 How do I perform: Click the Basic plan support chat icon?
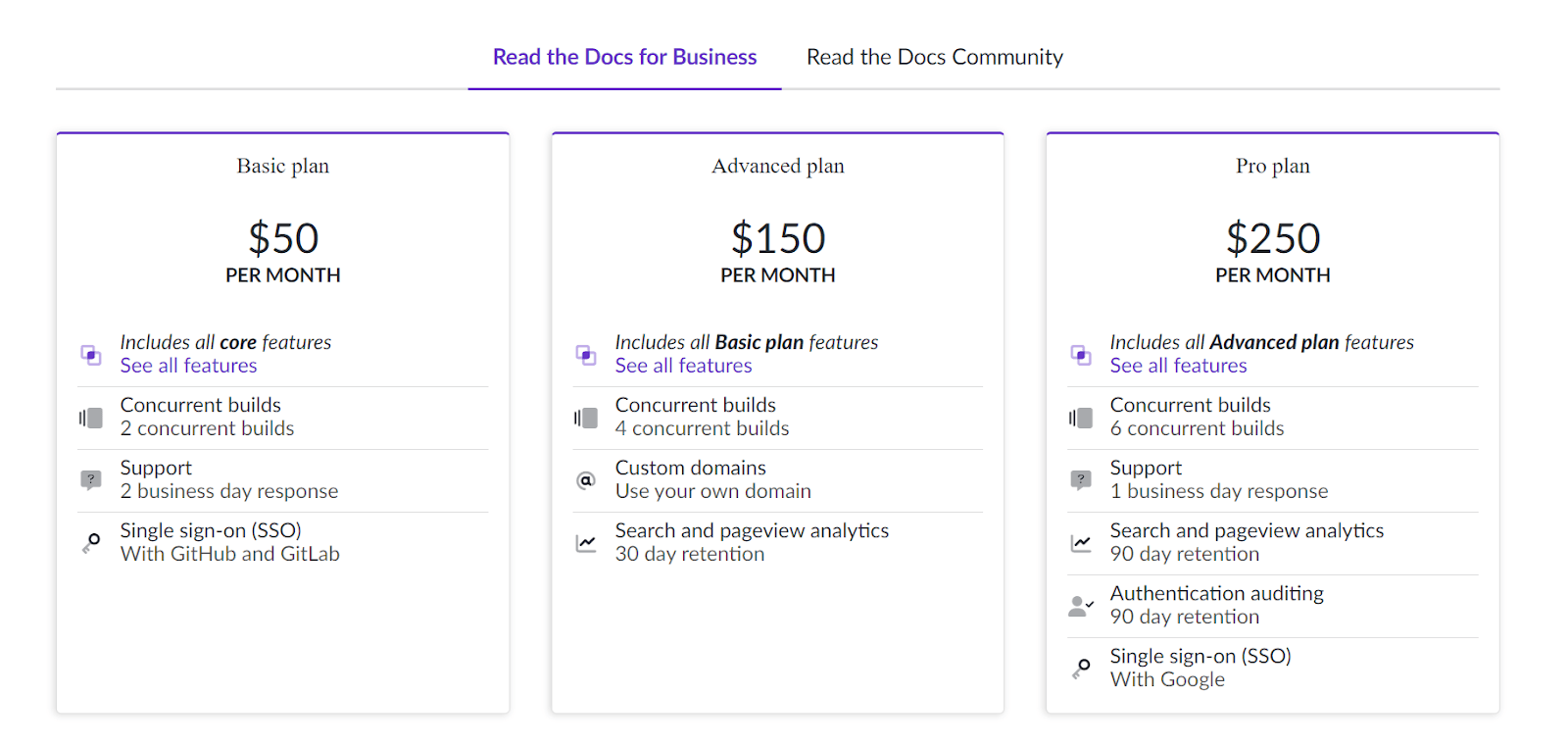(x=91, y=480)
